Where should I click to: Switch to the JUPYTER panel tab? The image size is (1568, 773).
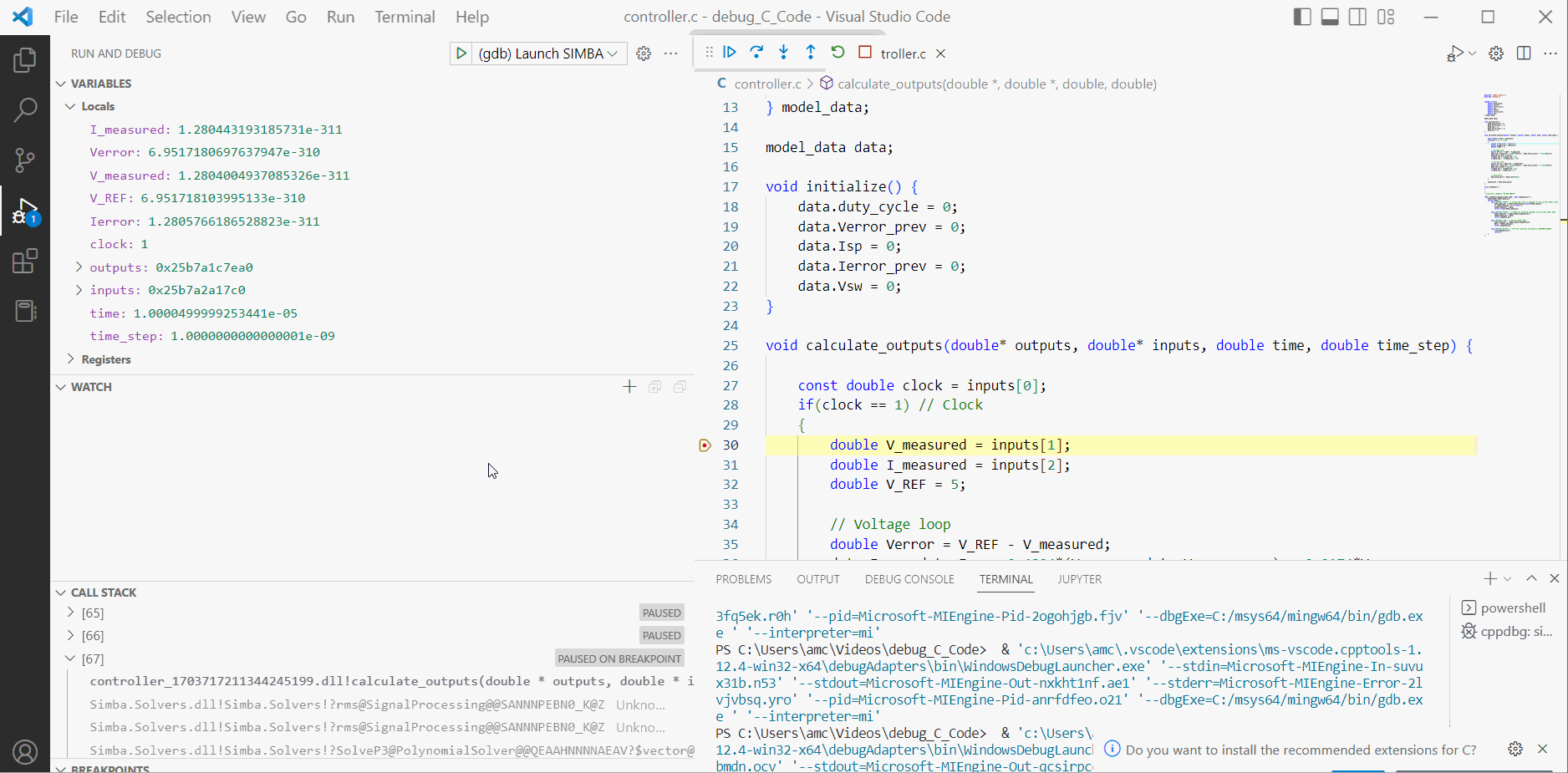click(1080, 579)
